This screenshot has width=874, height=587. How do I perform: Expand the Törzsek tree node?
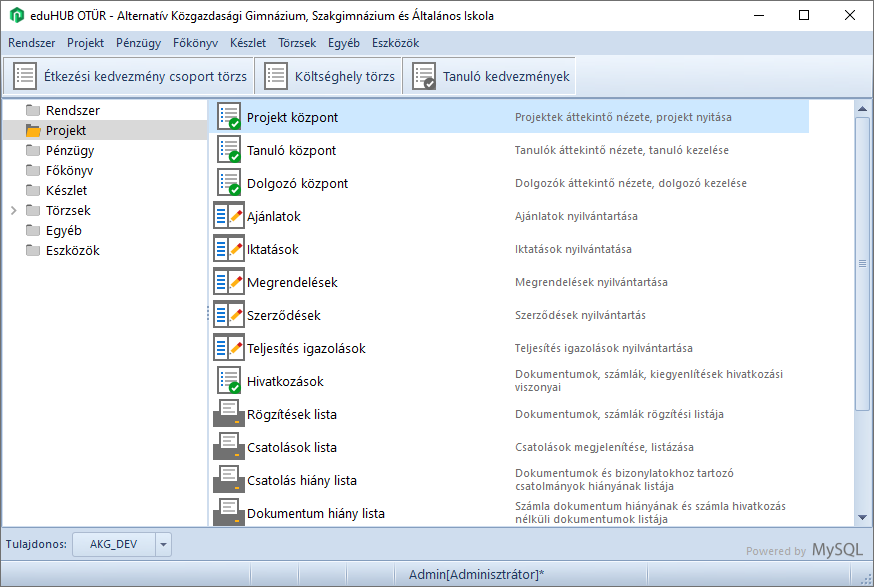point(13,211)
